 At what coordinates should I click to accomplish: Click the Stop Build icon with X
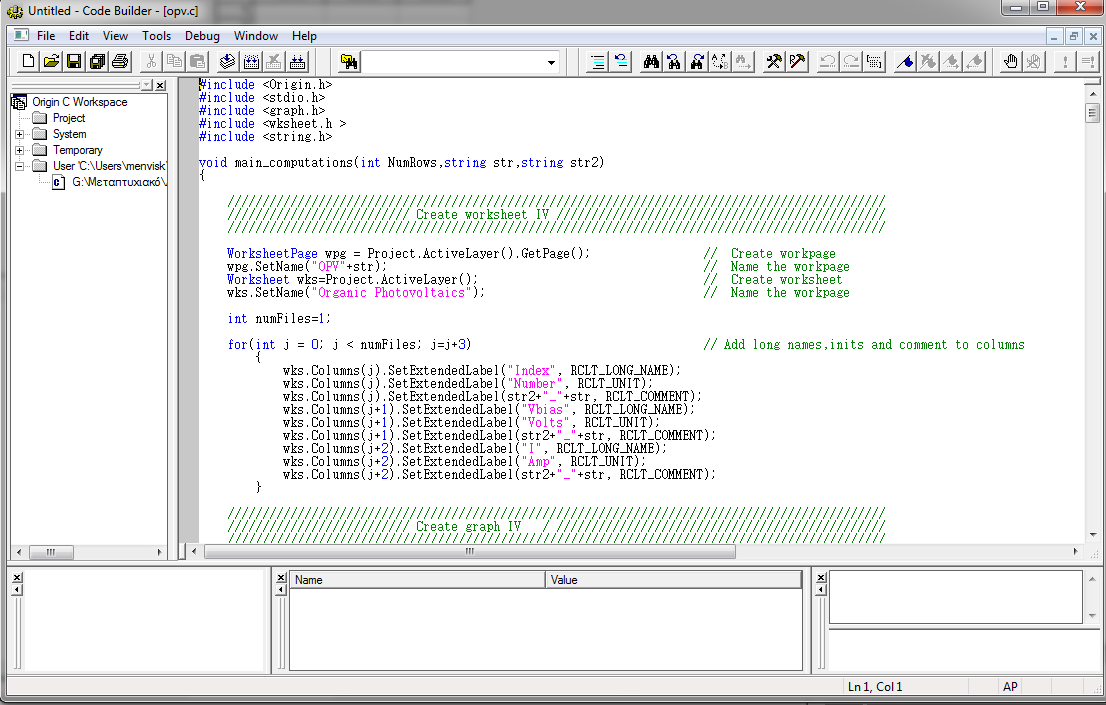274,61
